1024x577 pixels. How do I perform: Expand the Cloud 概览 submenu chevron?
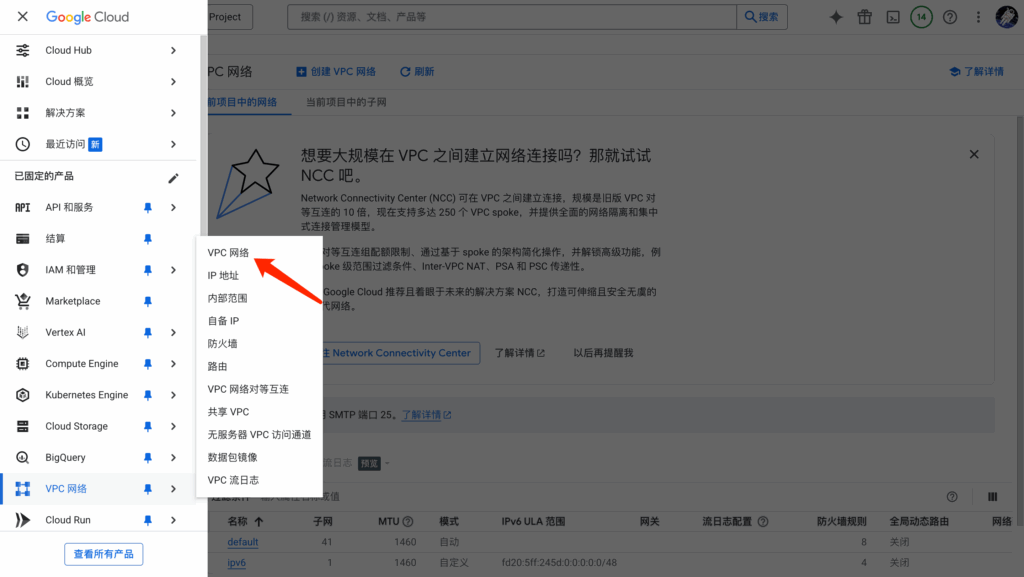coord(173,82)
